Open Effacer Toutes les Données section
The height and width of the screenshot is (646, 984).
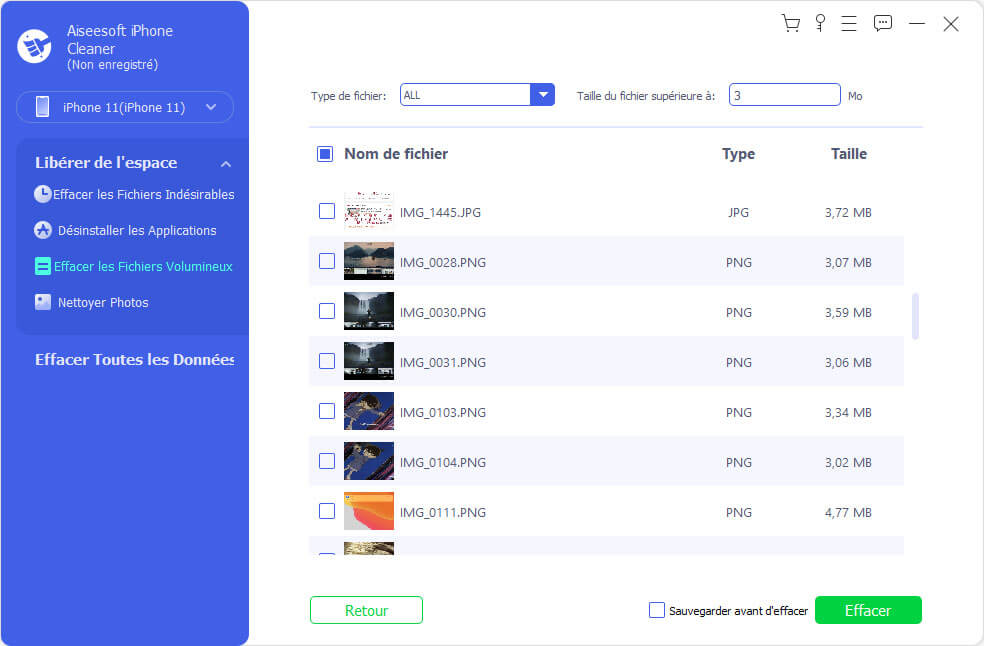pos(134,359)
